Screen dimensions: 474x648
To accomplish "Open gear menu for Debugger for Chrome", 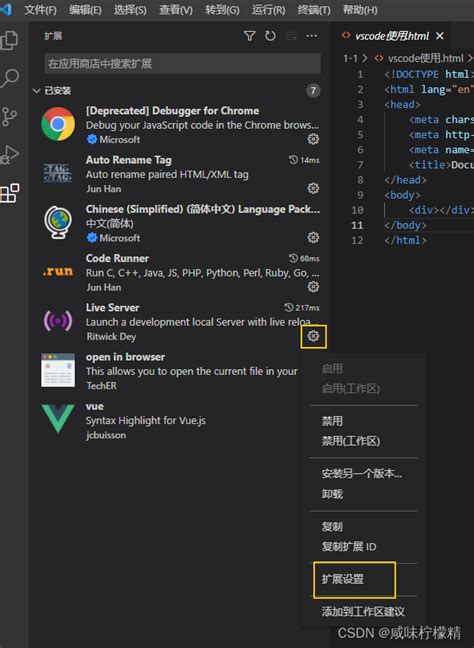I will [313, 139].
